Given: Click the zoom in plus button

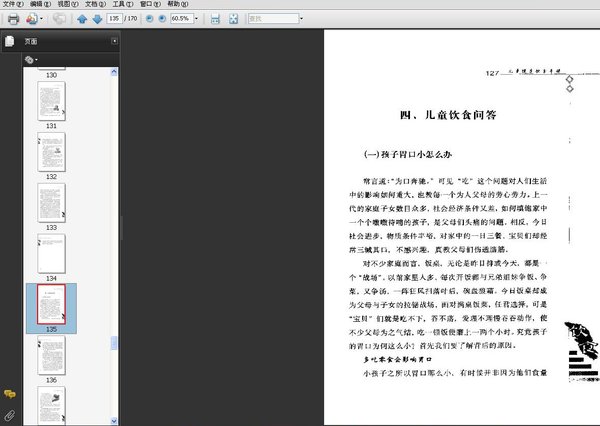Looking at the screenshot, I should (x=162, y=18).
